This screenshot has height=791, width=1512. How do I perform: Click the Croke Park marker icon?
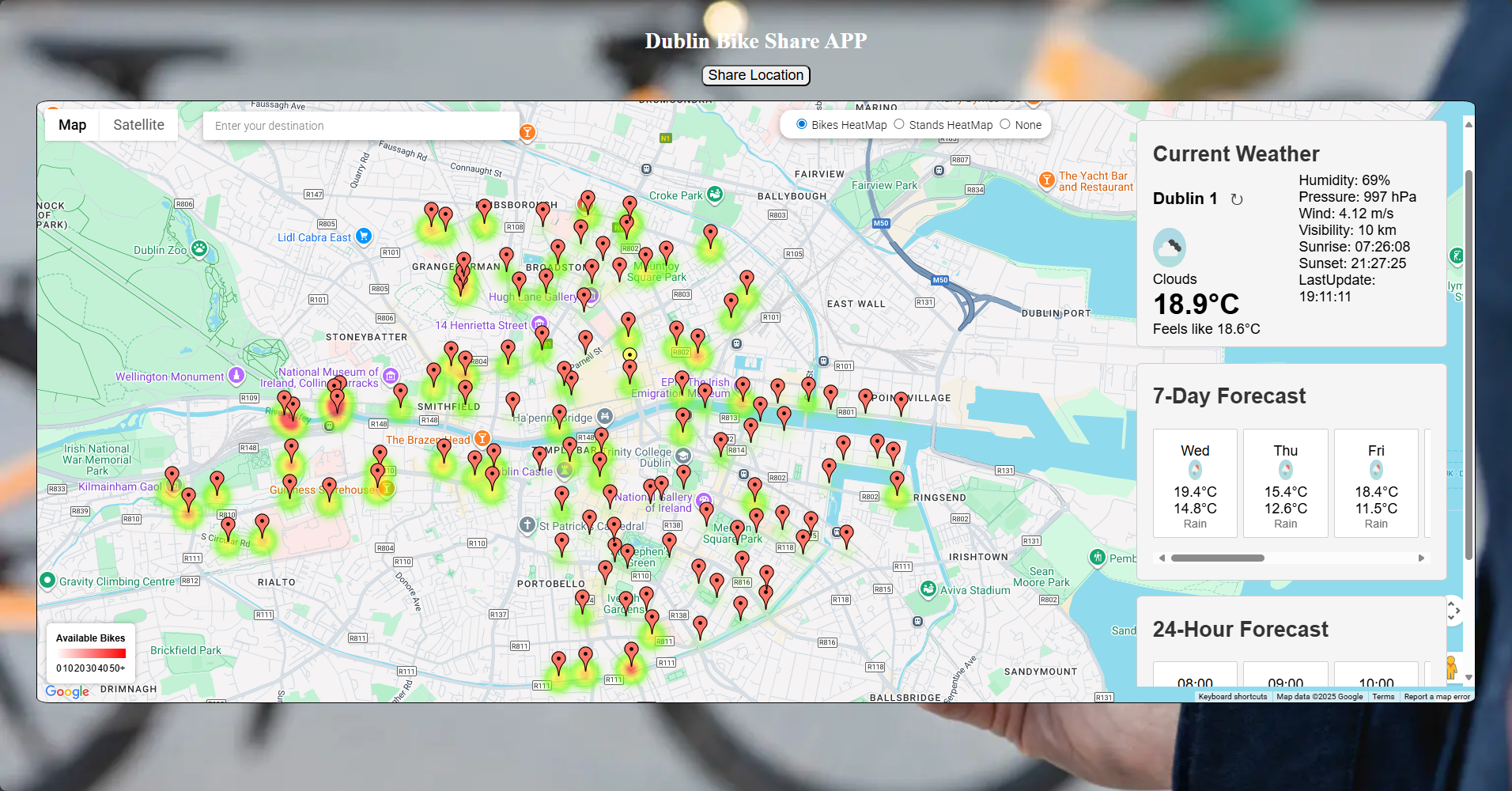(715, 195)
